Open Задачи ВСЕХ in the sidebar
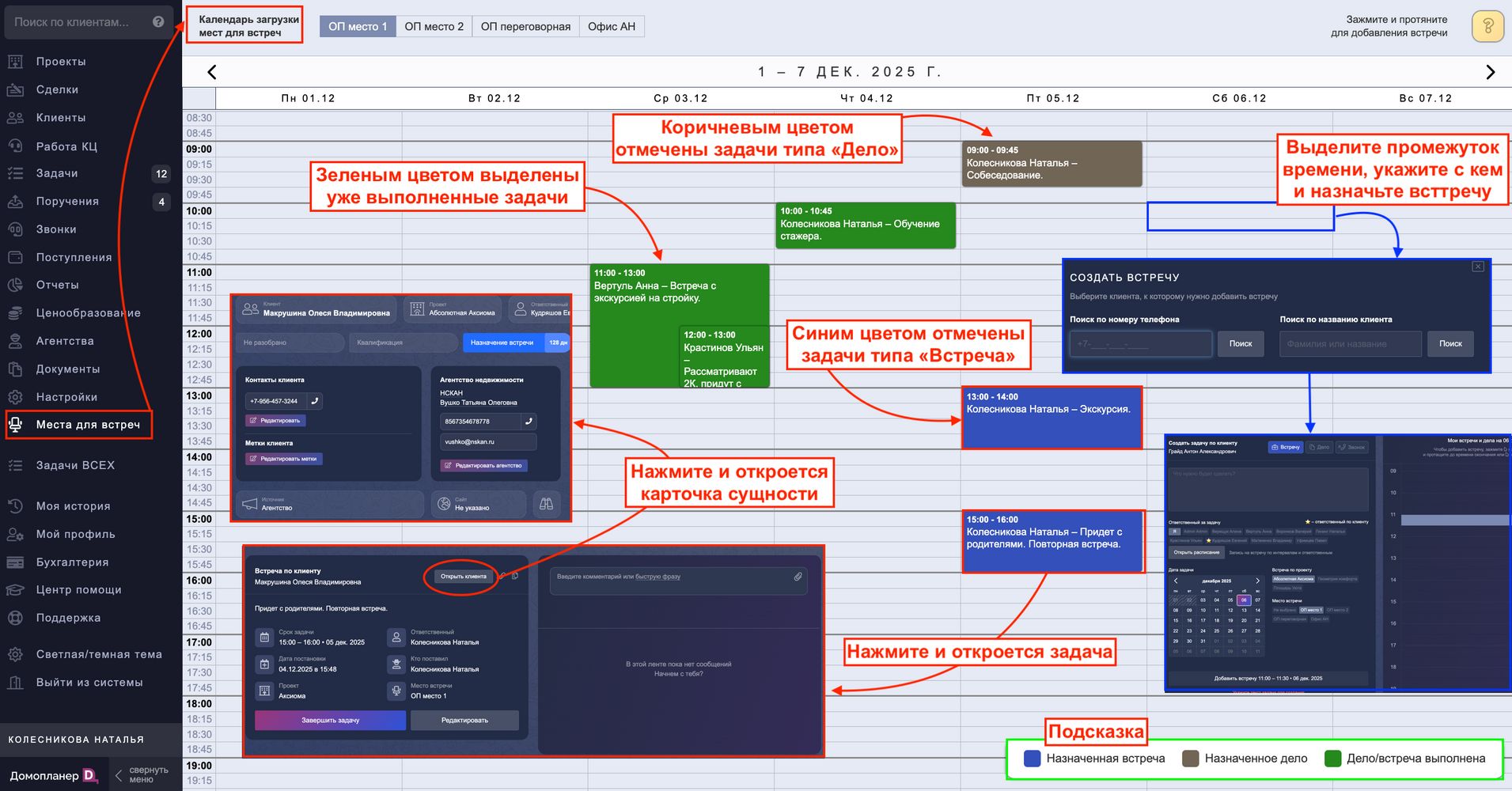The image size is (1512, 791). click(75, 465)
